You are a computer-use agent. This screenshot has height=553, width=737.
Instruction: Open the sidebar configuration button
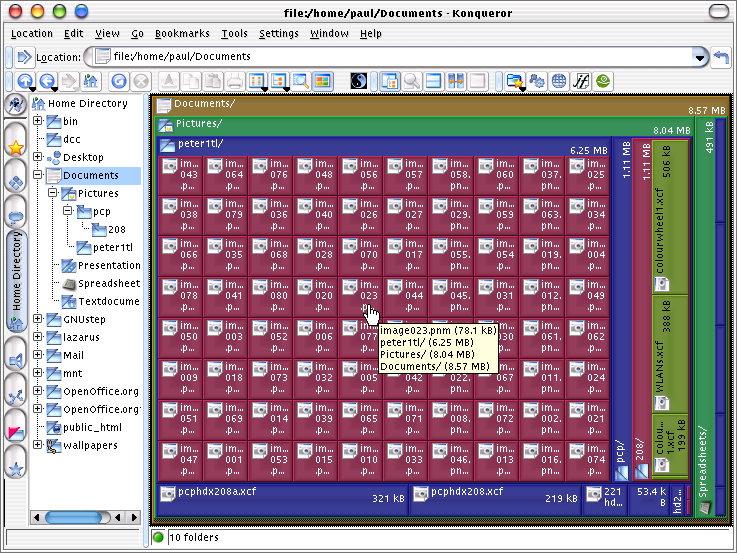pos(16,105)
